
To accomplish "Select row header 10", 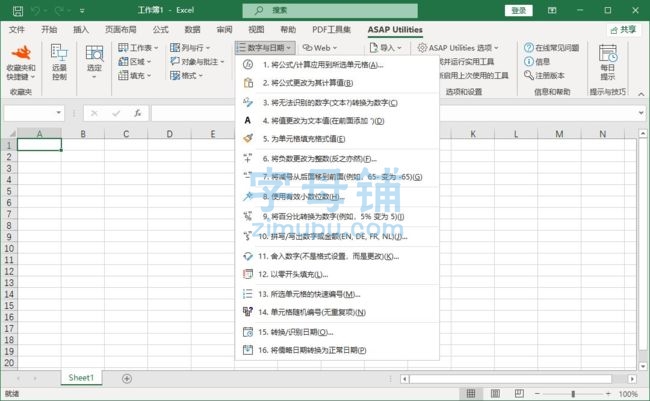I will (9, 249).
